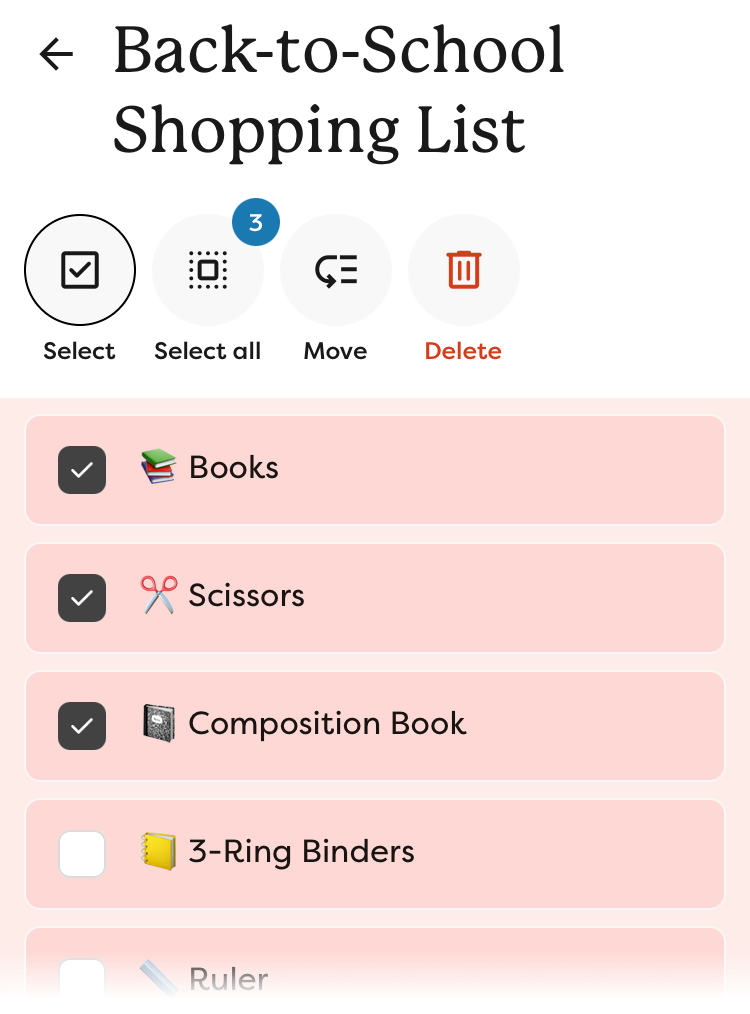Click the back arrow icon
The image size is (750, 1014).
56,54
